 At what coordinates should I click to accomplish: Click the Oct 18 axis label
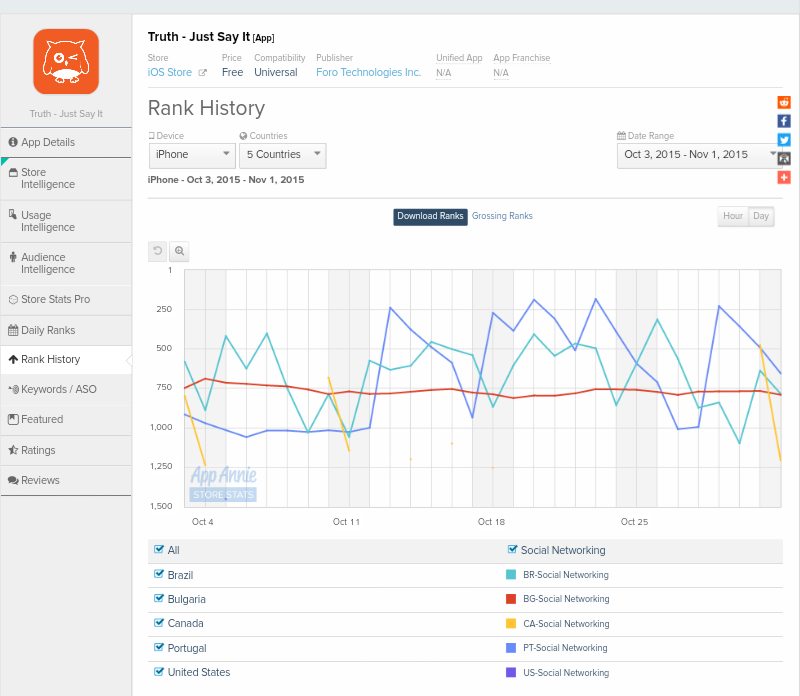point(491,521)
